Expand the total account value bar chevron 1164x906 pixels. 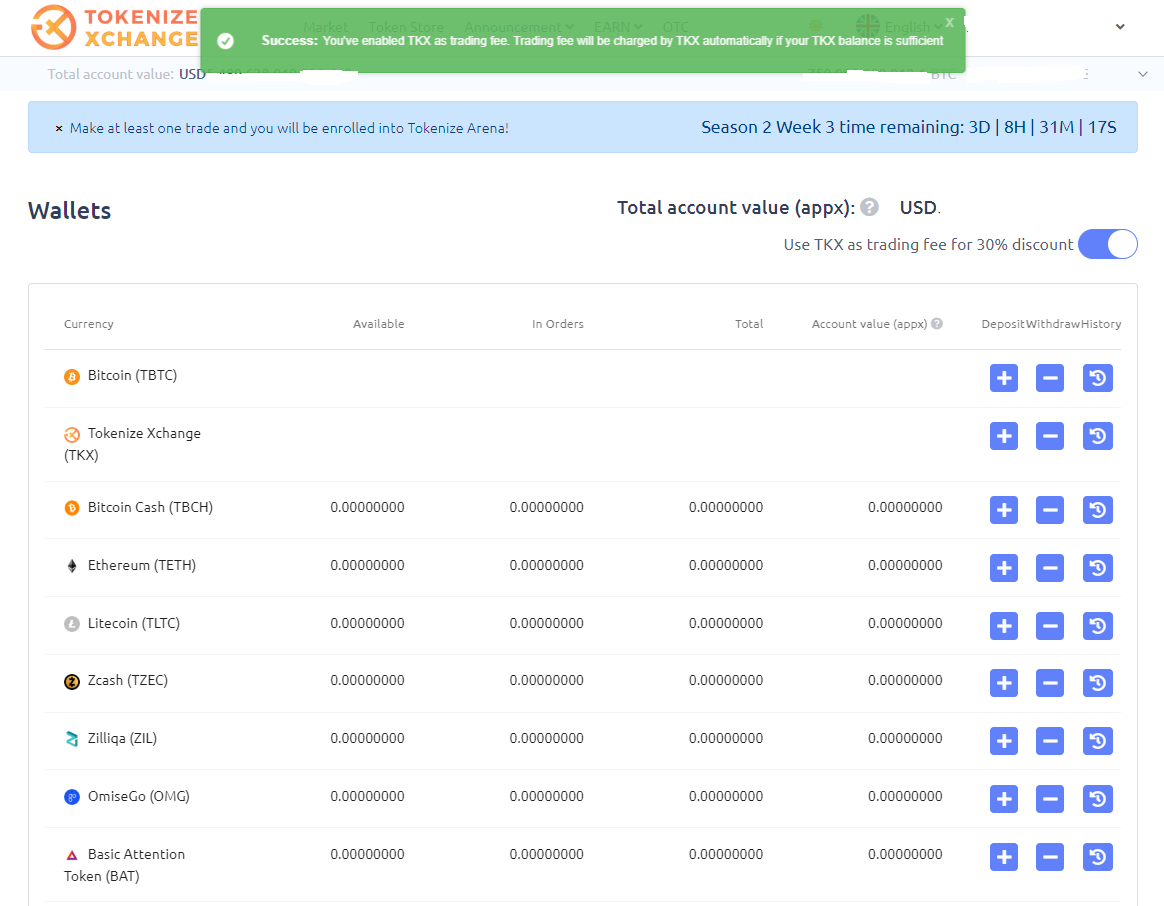[x=1143, y=74]
